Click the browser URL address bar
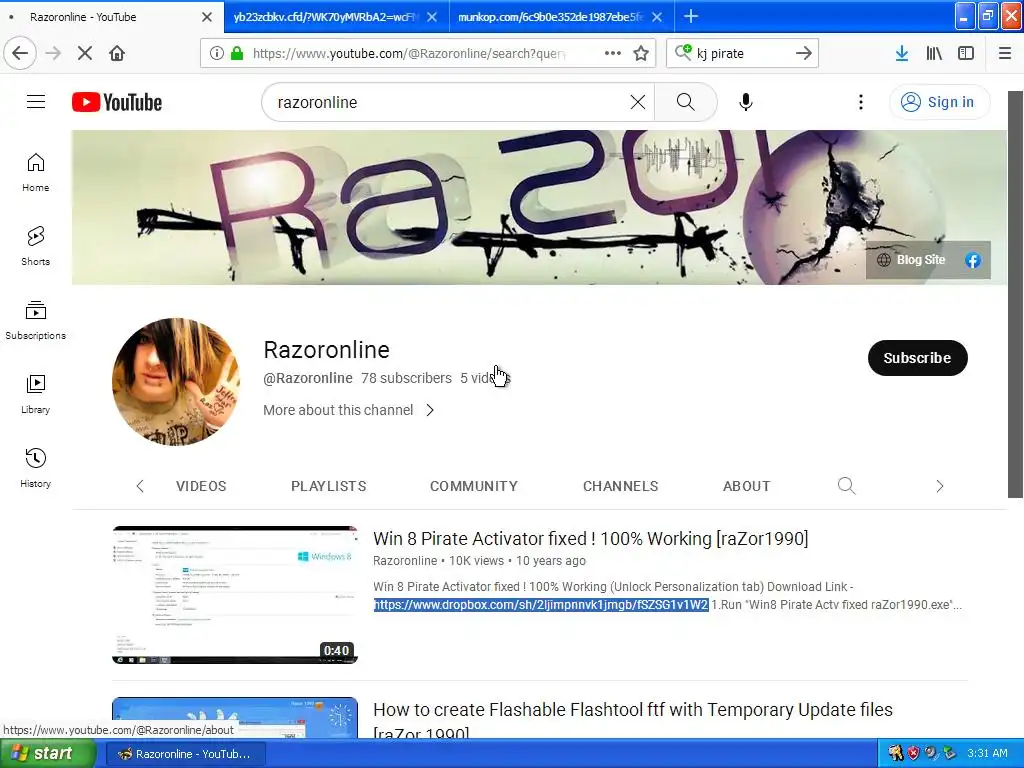Screen dimensions: 1024x768 [x=409, y=53]
